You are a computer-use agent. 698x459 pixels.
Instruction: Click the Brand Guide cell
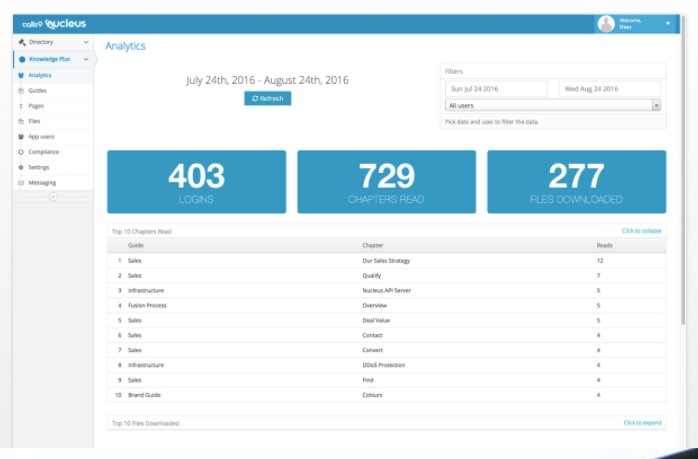coord(144,395)
